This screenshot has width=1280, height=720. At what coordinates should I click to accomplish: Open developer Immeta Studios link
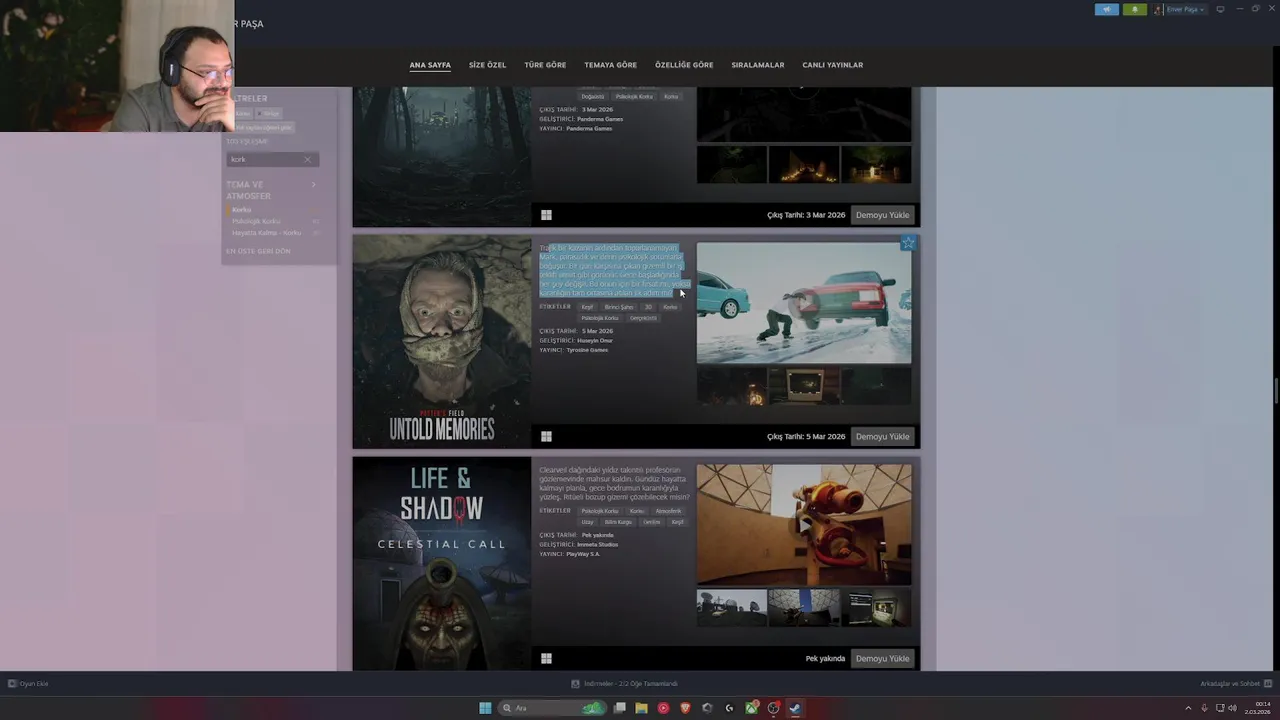tap(597, 545)
